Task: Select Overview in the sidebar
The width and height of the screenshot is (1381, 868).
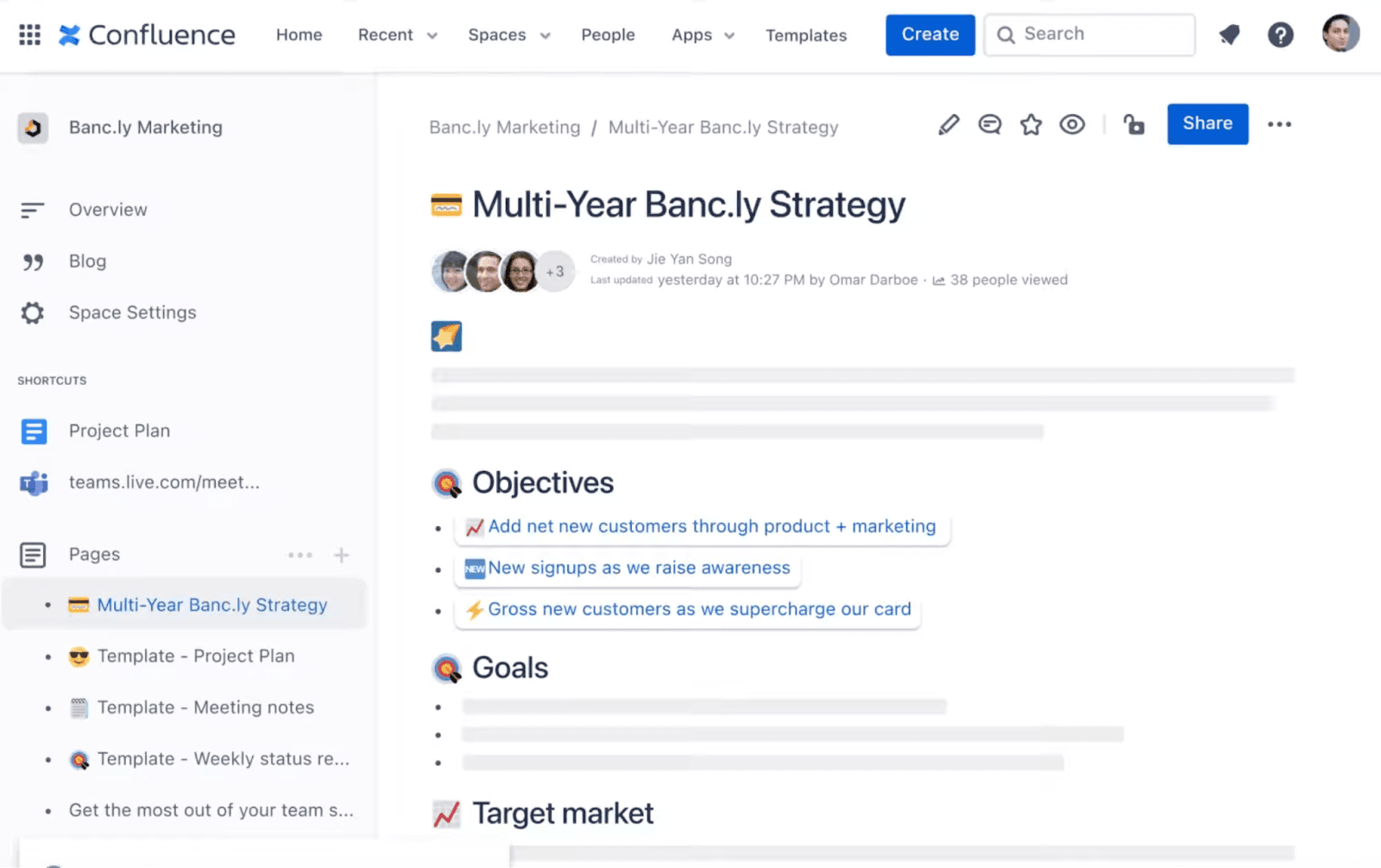Action: tap(108, 210)
